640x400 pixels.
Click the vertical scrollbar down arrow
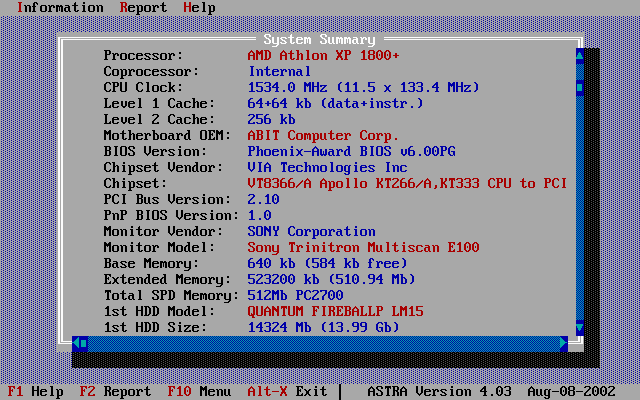(x=580, y=327)
